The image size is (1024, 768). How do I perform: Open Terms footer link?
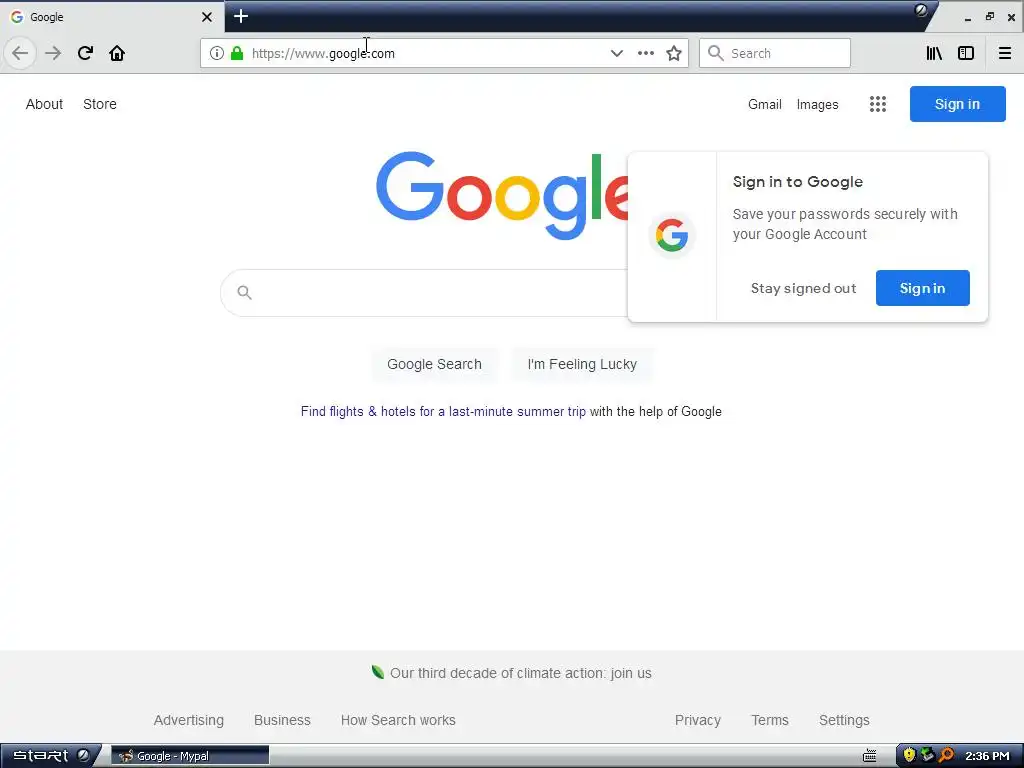coord(770,720)
